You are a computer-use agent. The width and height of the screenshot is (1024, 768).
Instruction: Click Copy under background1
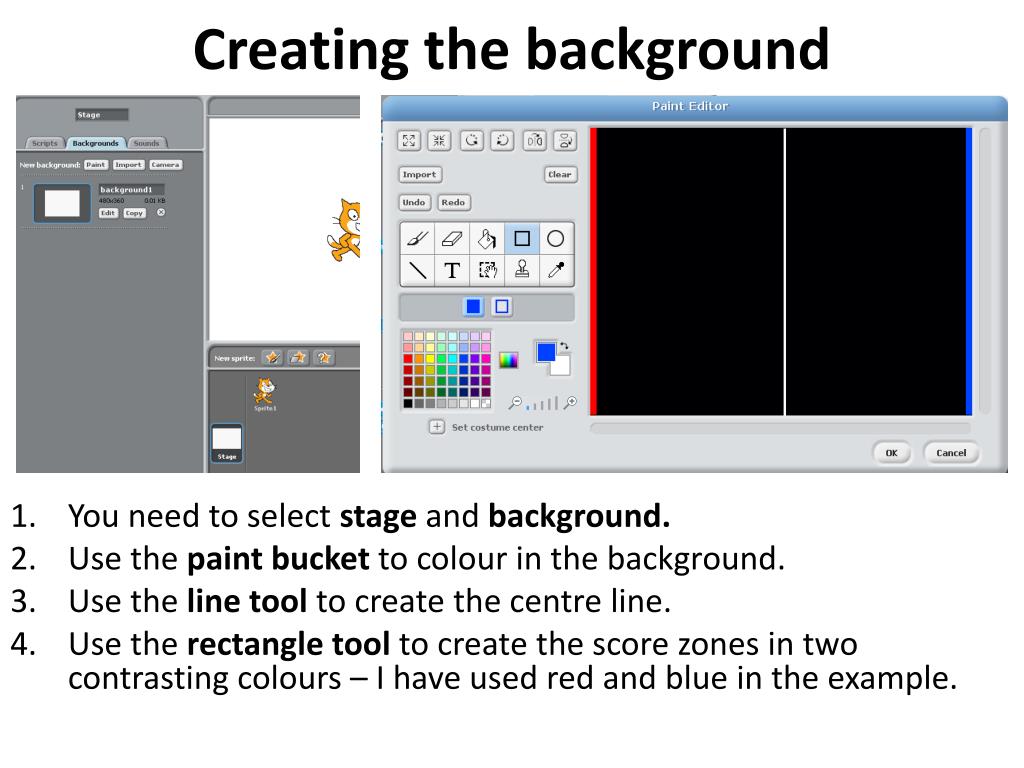click(x=134, y=213)
